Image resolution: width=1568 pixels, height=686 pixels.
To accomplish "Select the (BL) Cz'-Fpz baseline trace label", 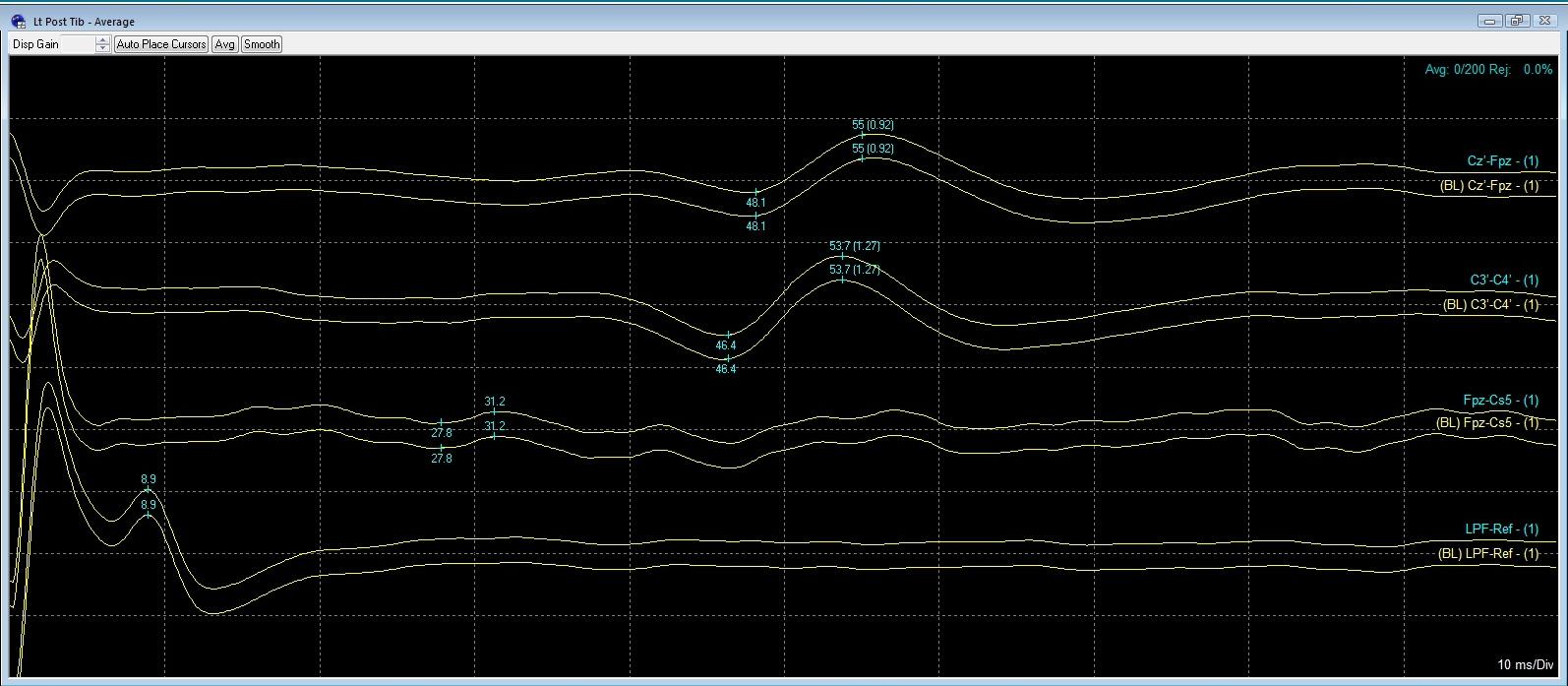I will (x=1488, y=186).
